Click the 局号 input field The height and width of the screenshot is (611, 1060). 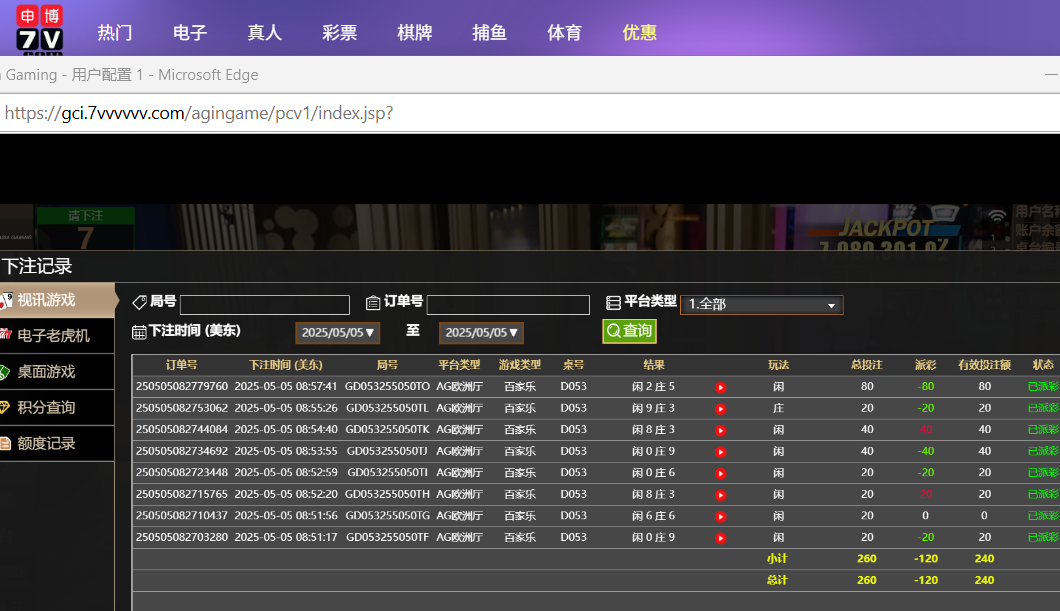[264, 305]
